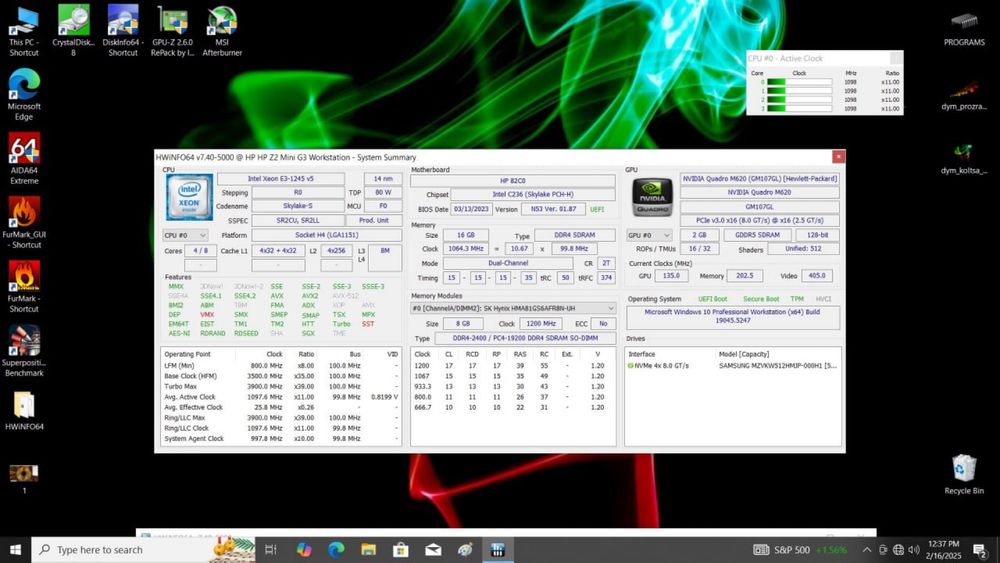The height and width of the screenshot is (563, 1000).
Task: Click the red SST feature label
Action: pyautogui.click(x=368, y=324)
